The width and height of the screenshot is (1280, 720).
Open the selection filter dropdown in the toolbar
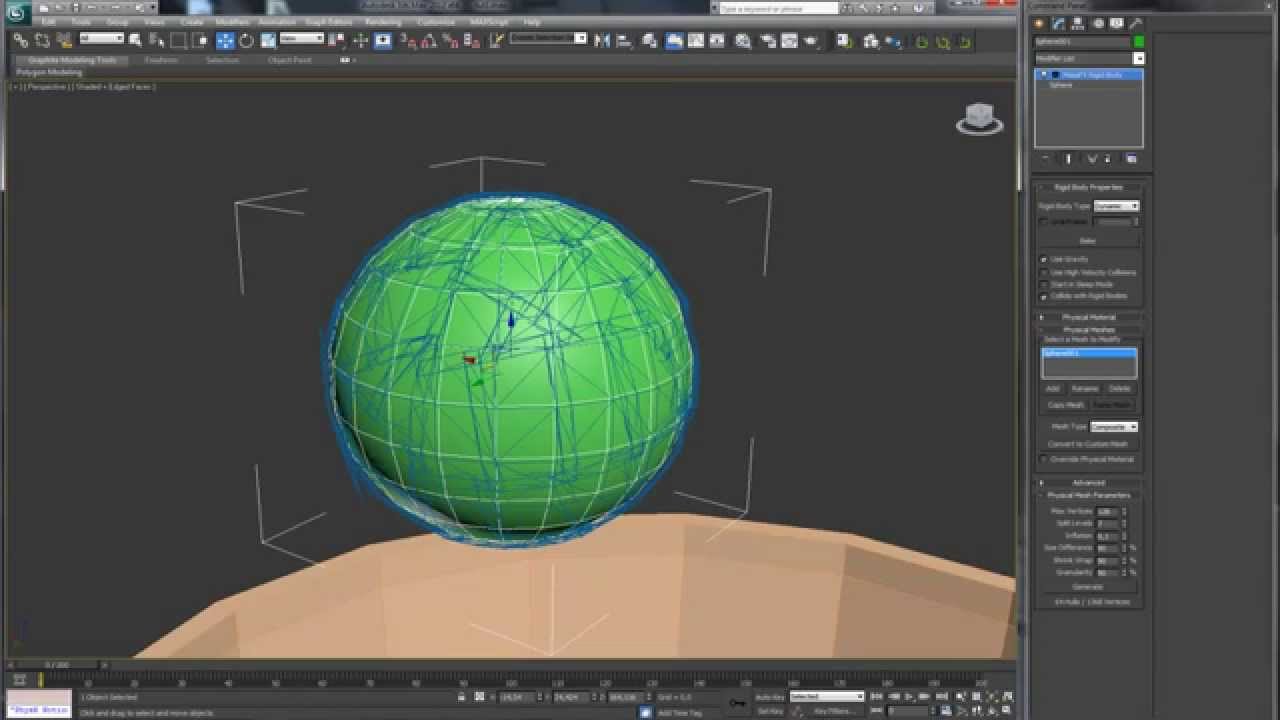coord(101,39)
